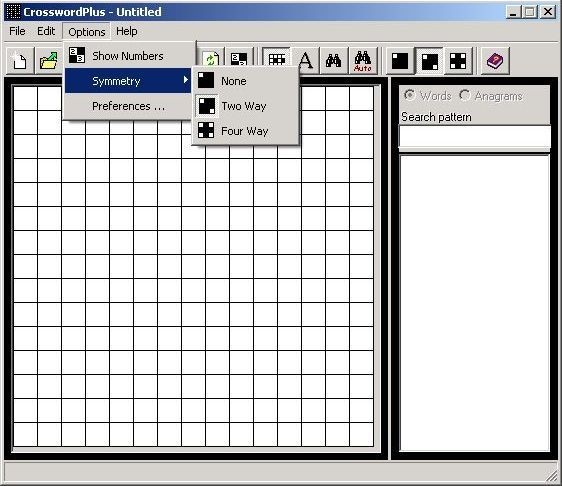The height and width of the screenshot is (486, 562).
Task: Click the four way symmetry toolbar icon
Action: click(x=458, y=61)
